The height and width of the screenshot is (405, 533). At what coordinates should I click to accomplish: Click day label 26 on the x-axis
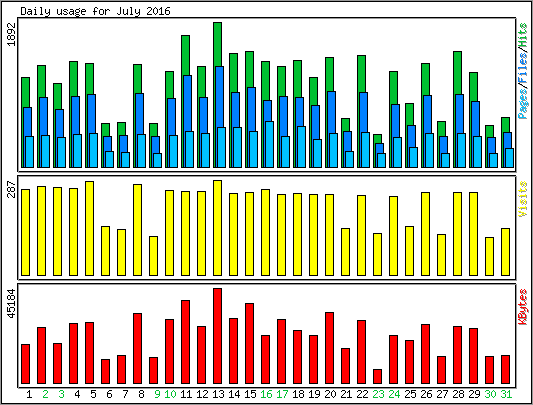[426, 394]
